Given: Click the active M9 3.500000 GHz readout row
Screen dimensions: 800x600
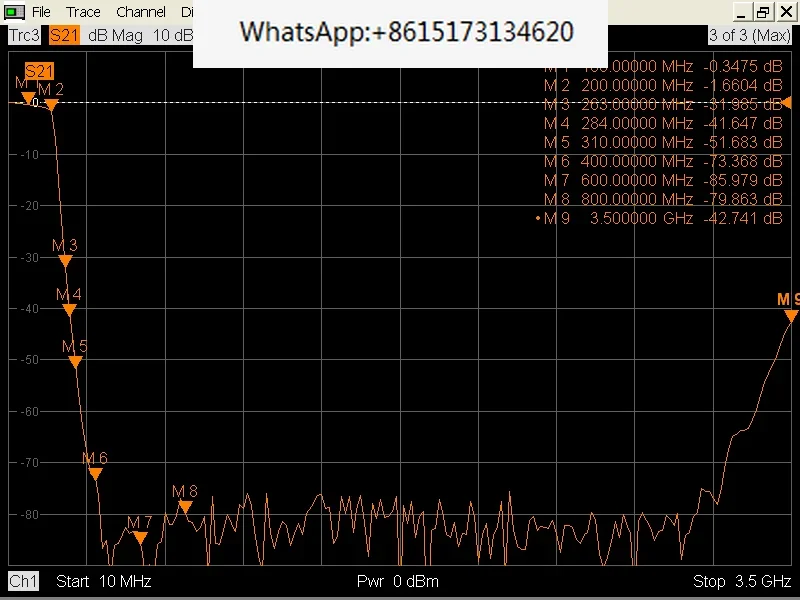Looking at the screenshot, I should [659, 218].
